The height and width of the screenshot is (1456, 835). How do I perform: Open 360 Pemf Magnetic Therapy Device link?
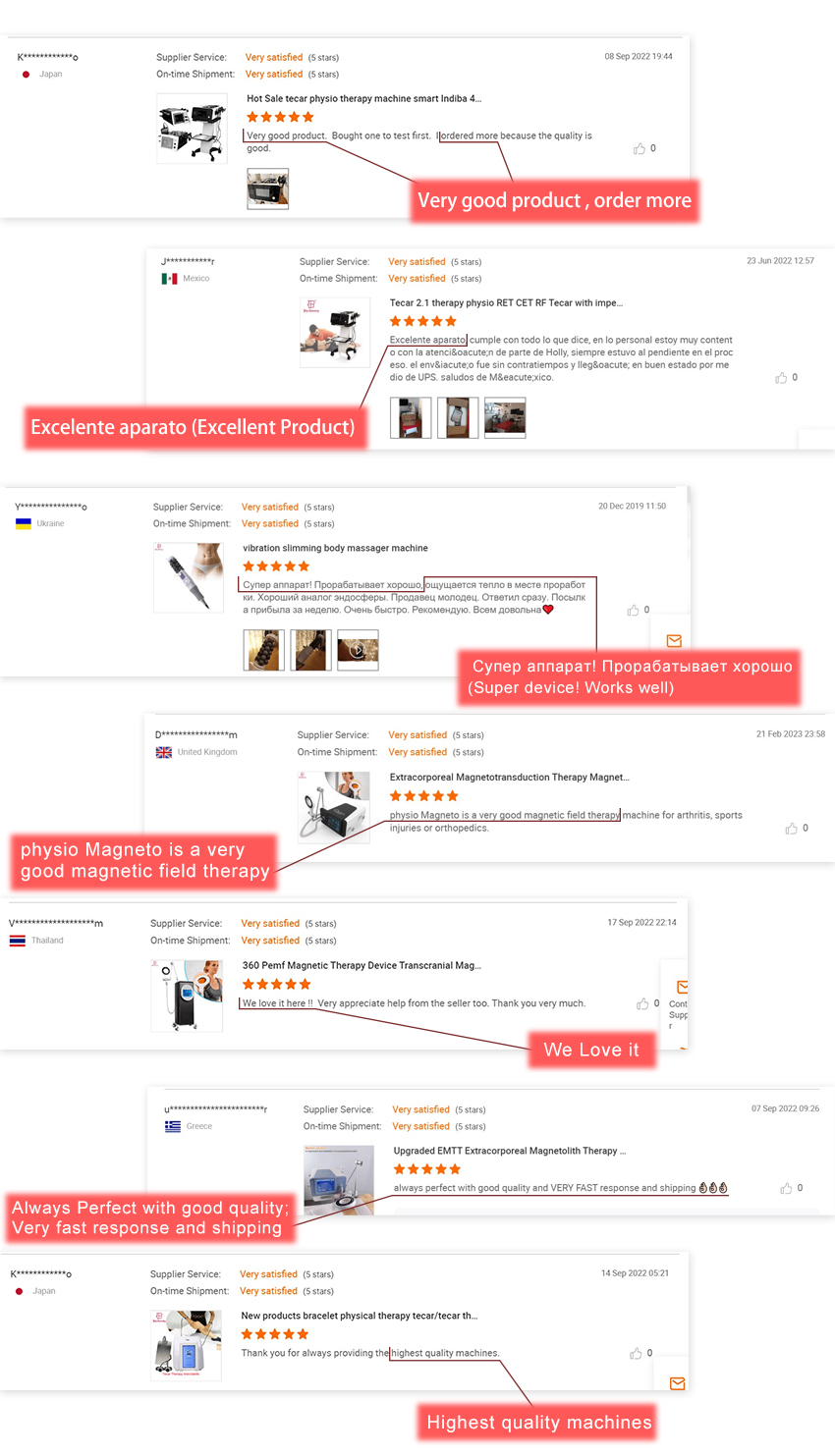(x=362, y=966)
